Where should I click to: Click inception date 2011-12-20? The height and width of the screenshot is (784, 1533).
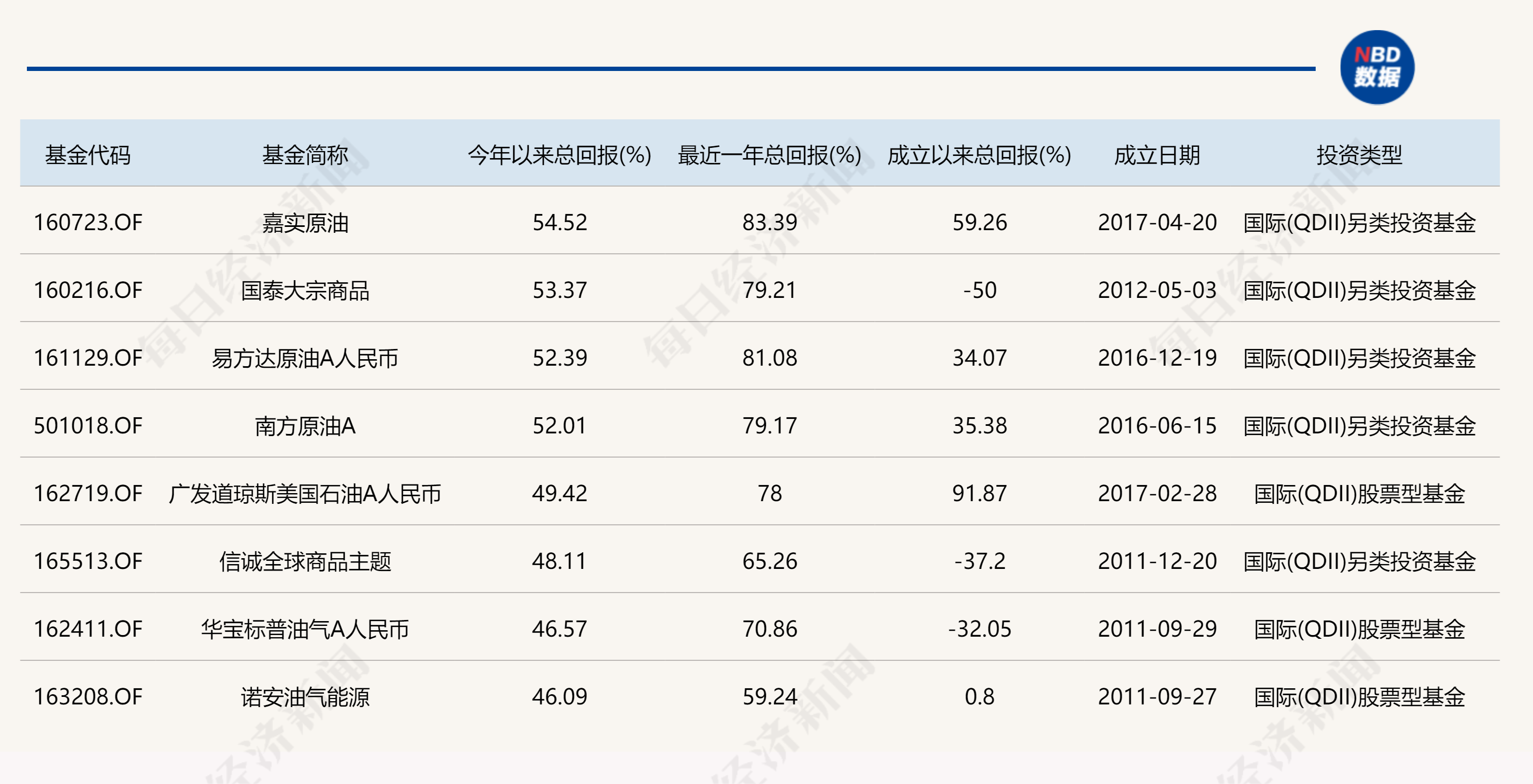pyautogui.click(x=1158, y=561)
